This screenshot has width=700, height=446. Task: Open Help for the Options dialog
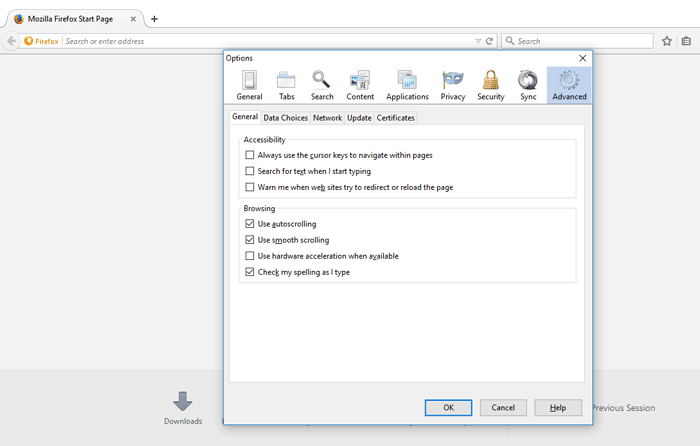click(558, 408)
